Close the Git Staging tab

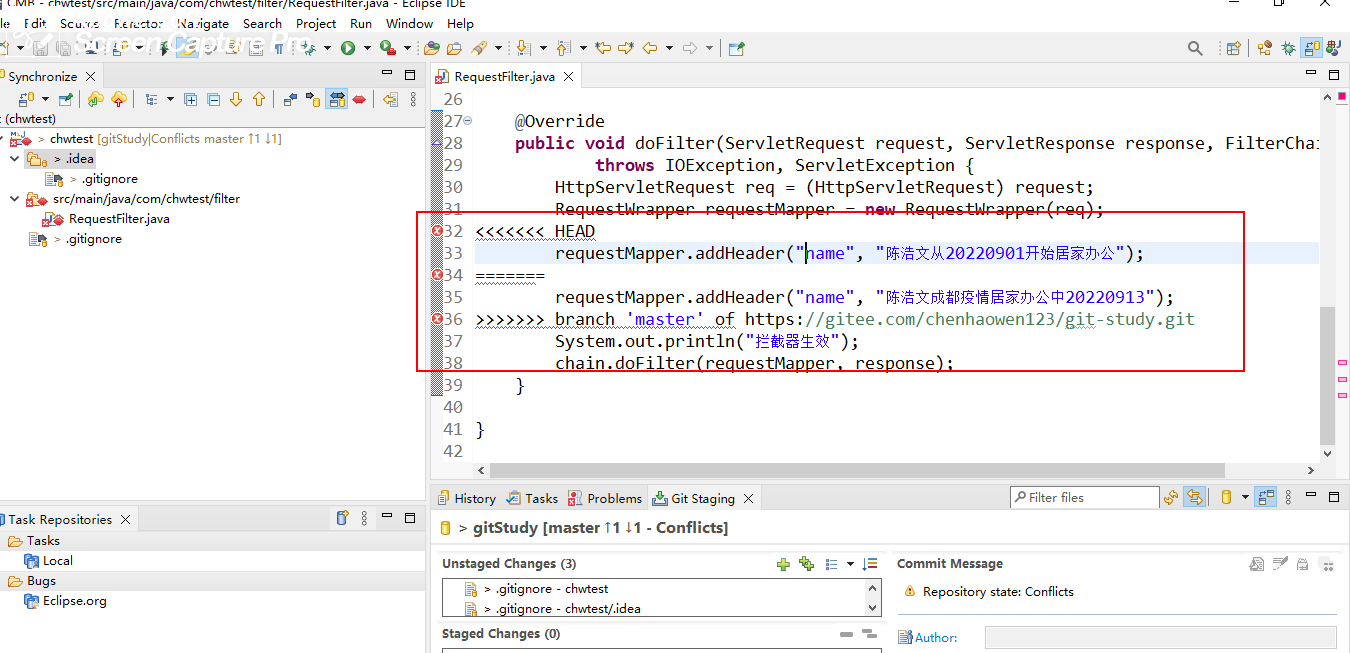pyautogui.click(x=748, y=498)
